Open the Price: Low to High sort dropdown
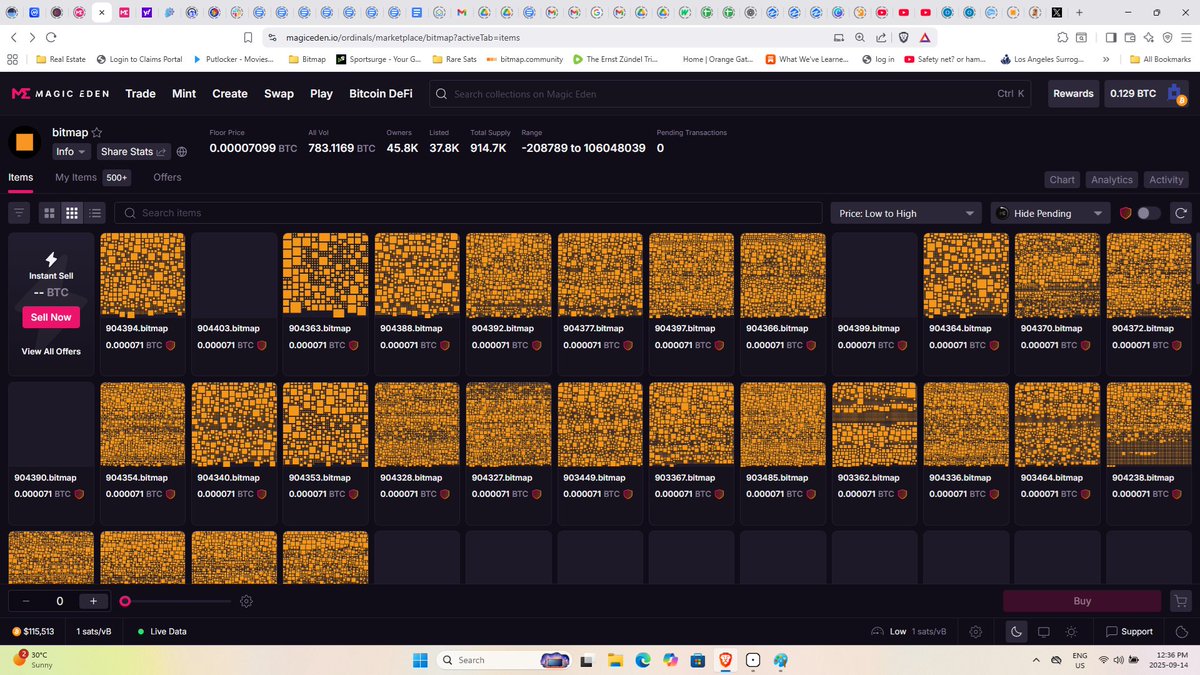1200x675 pixels. (x=906, y=213)
